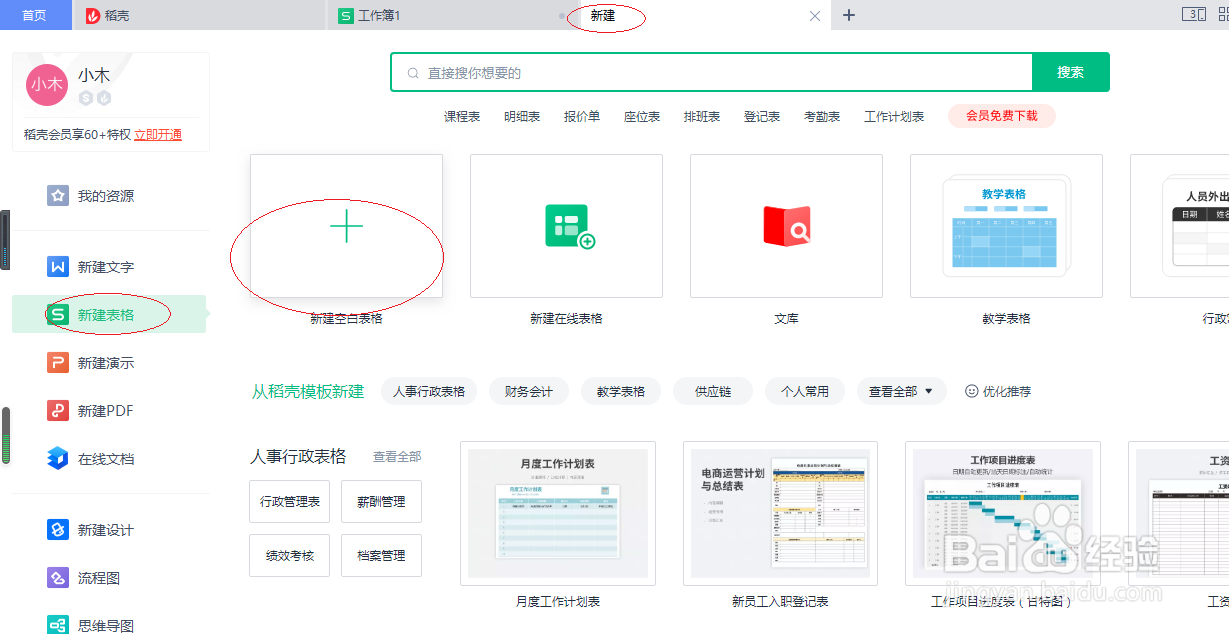The width and height of the screenshot is (1229, 634).
Task: Click the plus to create 新建空白表格
Action: click(x=346, y=226)
